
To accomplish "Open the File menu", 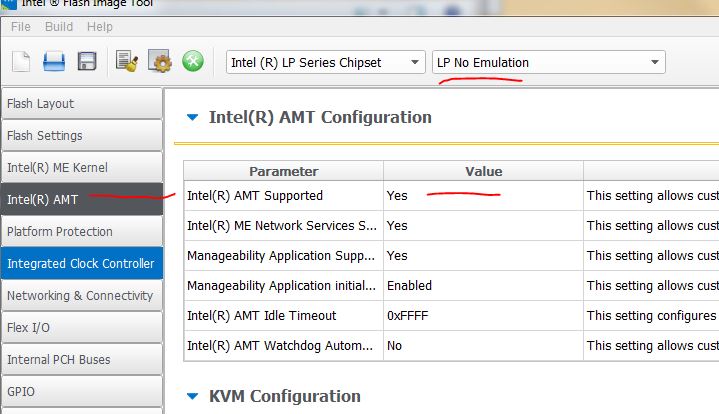I will [x=21, y=27].
